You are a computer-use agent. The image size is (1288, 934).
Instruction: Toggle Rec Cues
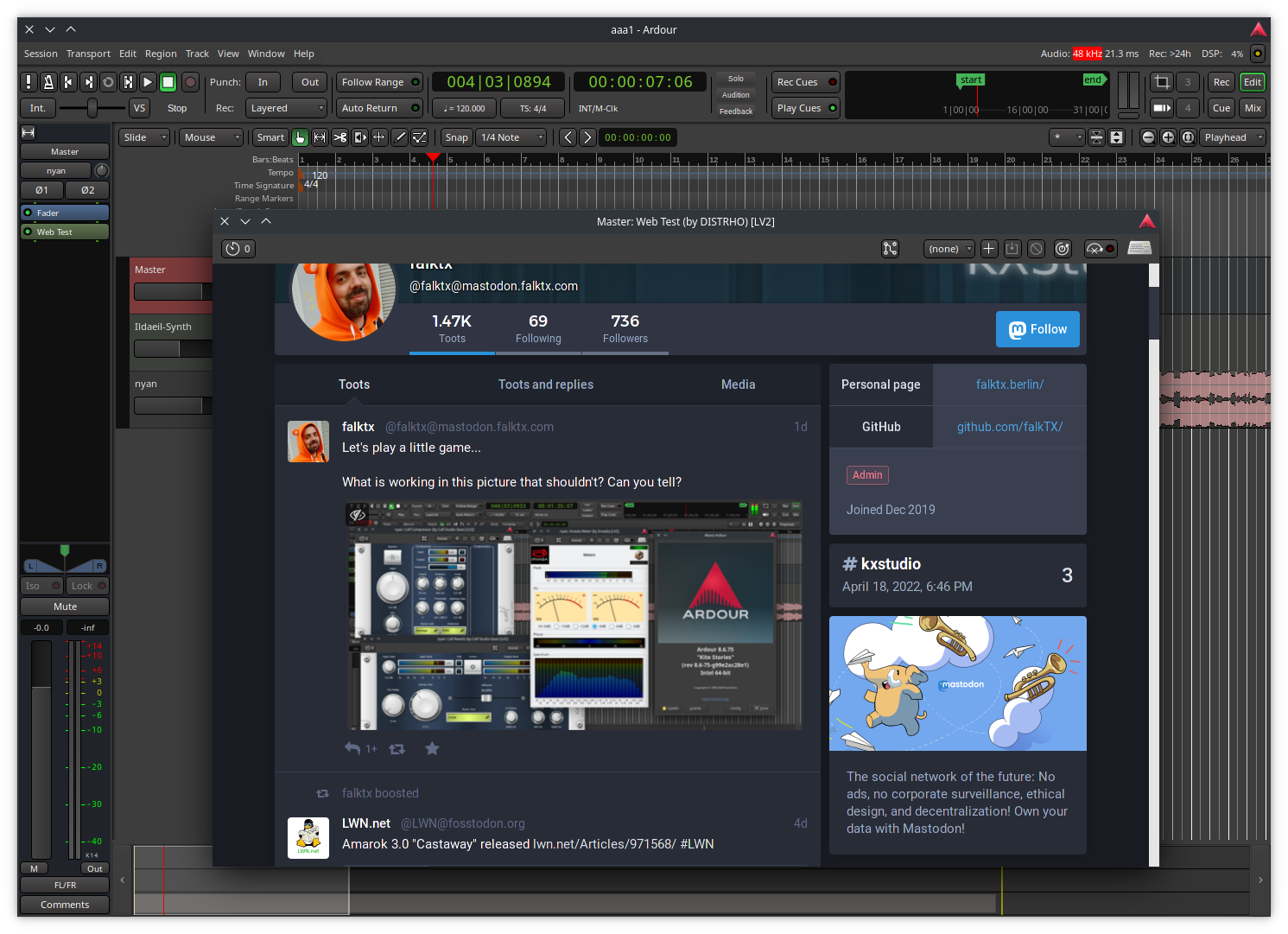coord(805,82)
